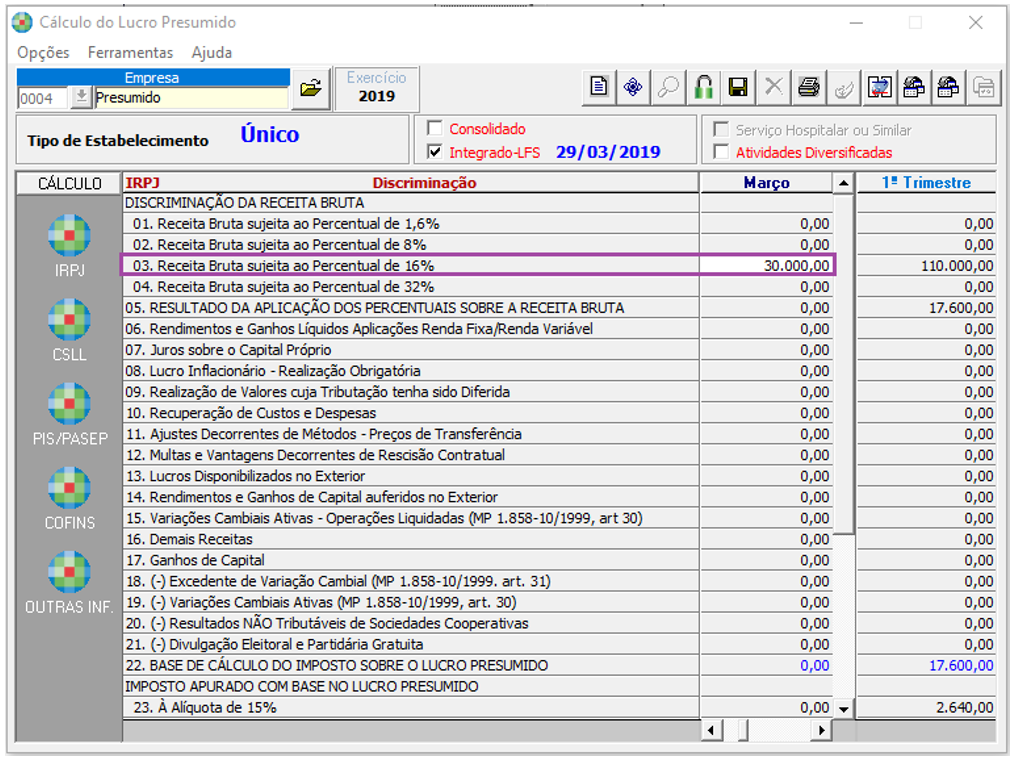This screenshot has width=1015, height=760.
Task: Click the first calendar gear icon
Action: point(913,87)
